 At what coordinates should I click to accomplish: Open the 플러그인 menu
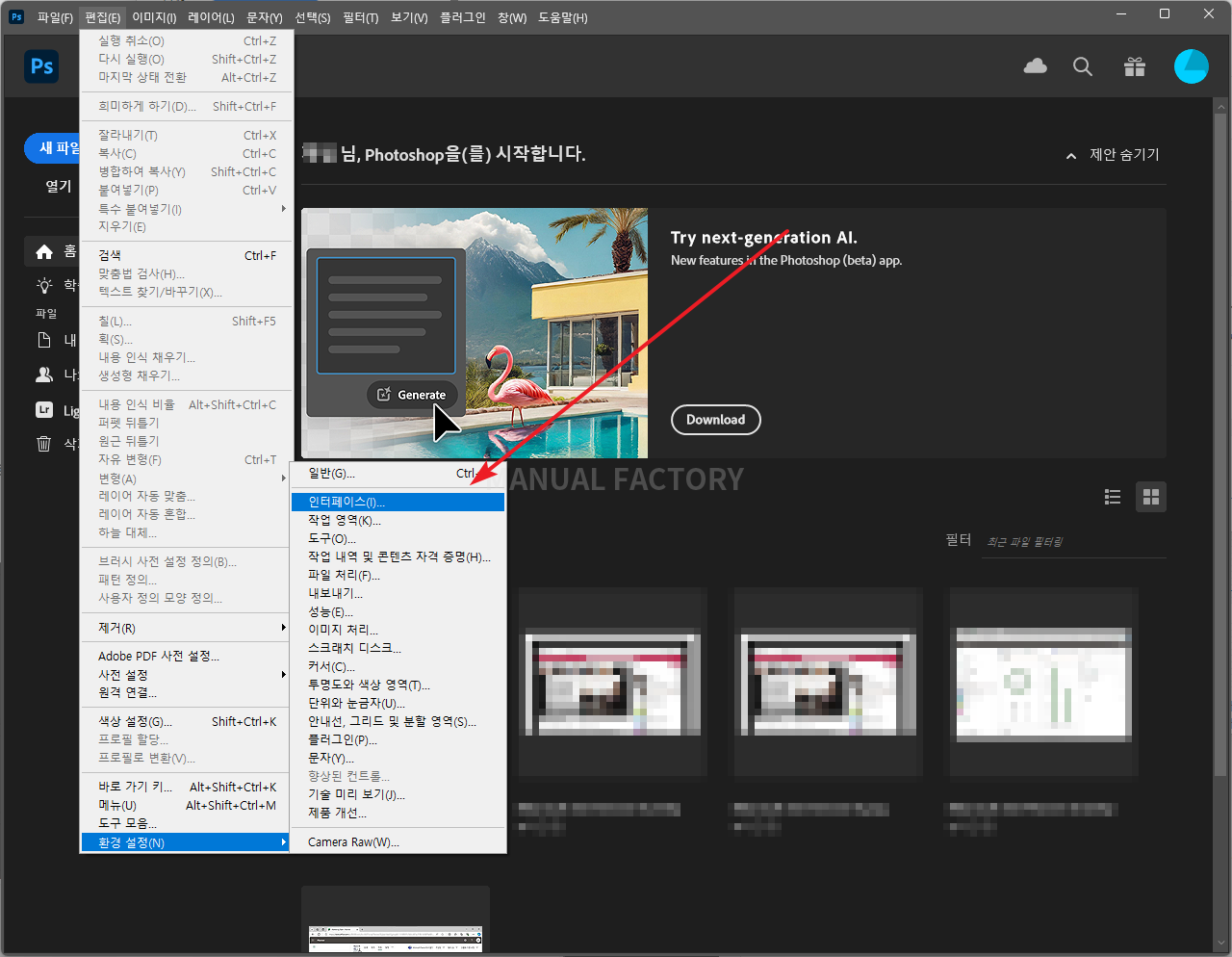pos(463,17)
